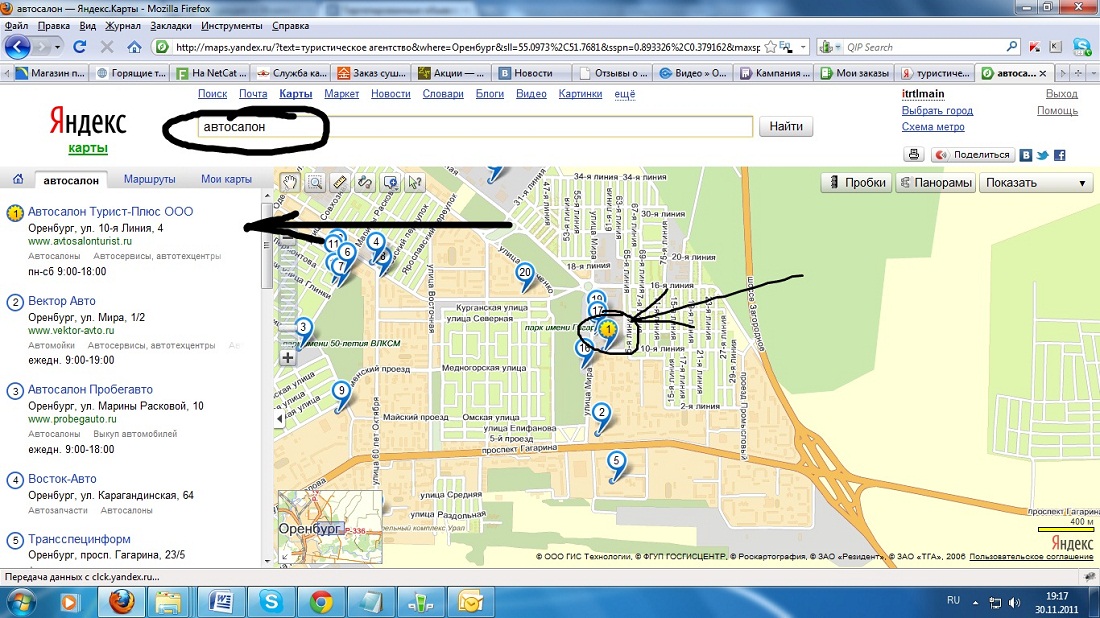
Task: Open the Журнал menu
Action: point(123,26)
